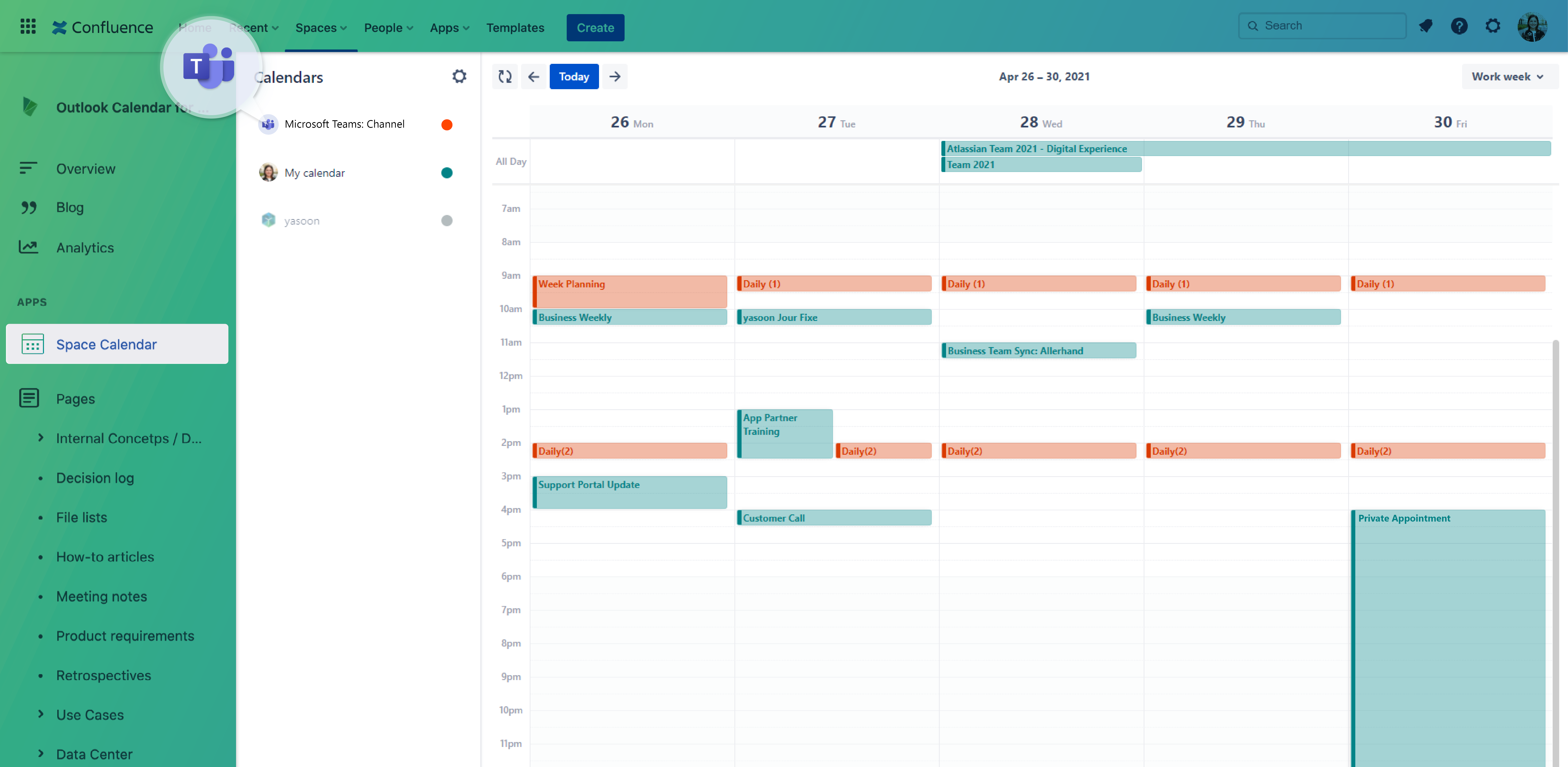Open the Blog section icon
The height and width of the screenshot is (767, 1568).
[x=29, y=207]
